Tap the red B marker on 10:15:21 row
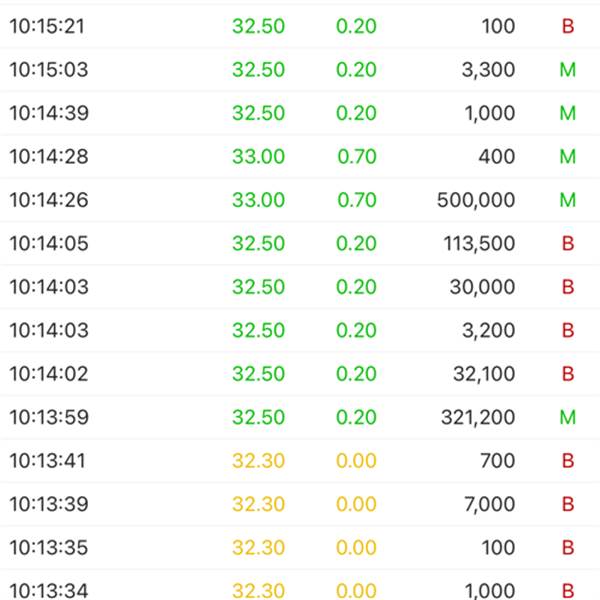This screenshot has width=600, height=600. 568,26
